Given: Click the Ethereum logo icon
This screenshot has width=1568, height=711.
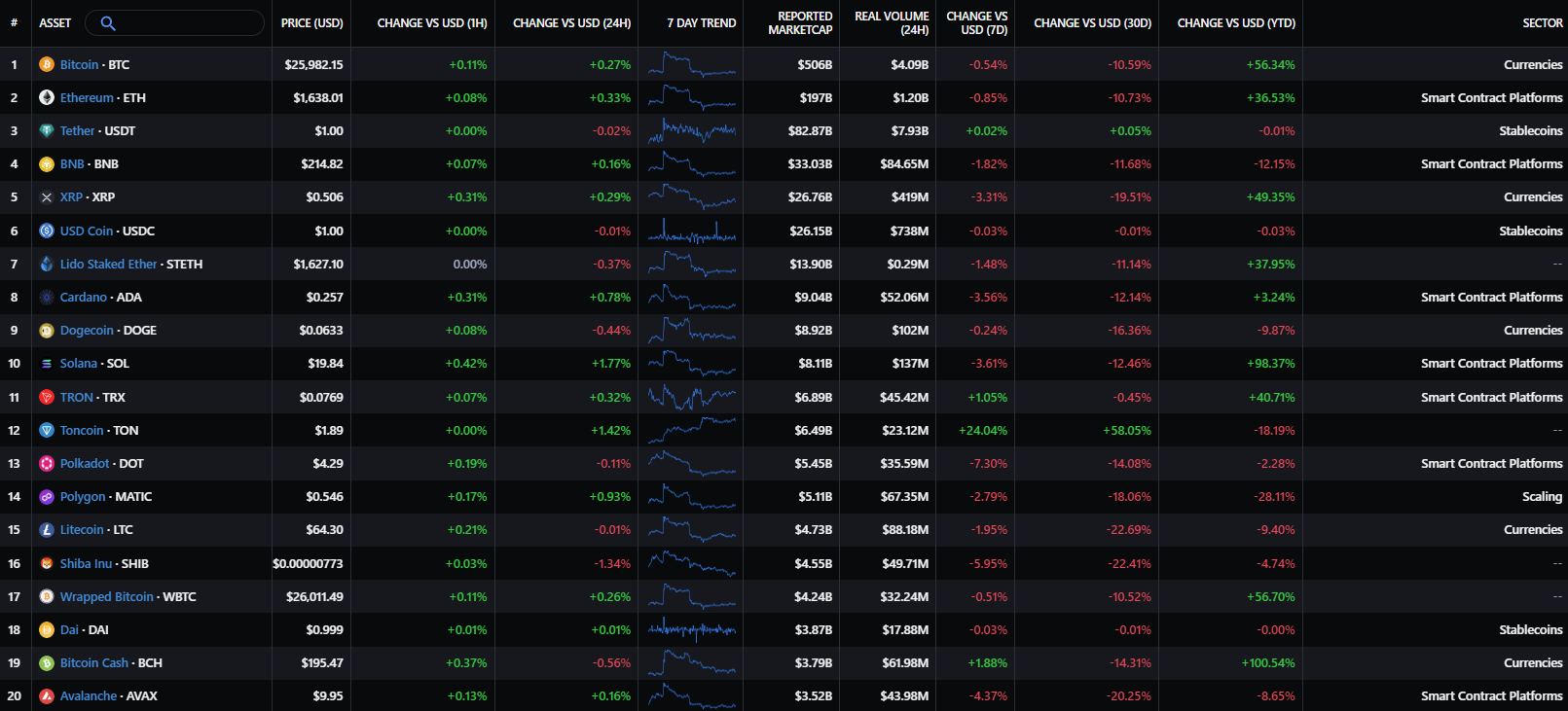Looking at the screenshot, I should pos(47,97).
